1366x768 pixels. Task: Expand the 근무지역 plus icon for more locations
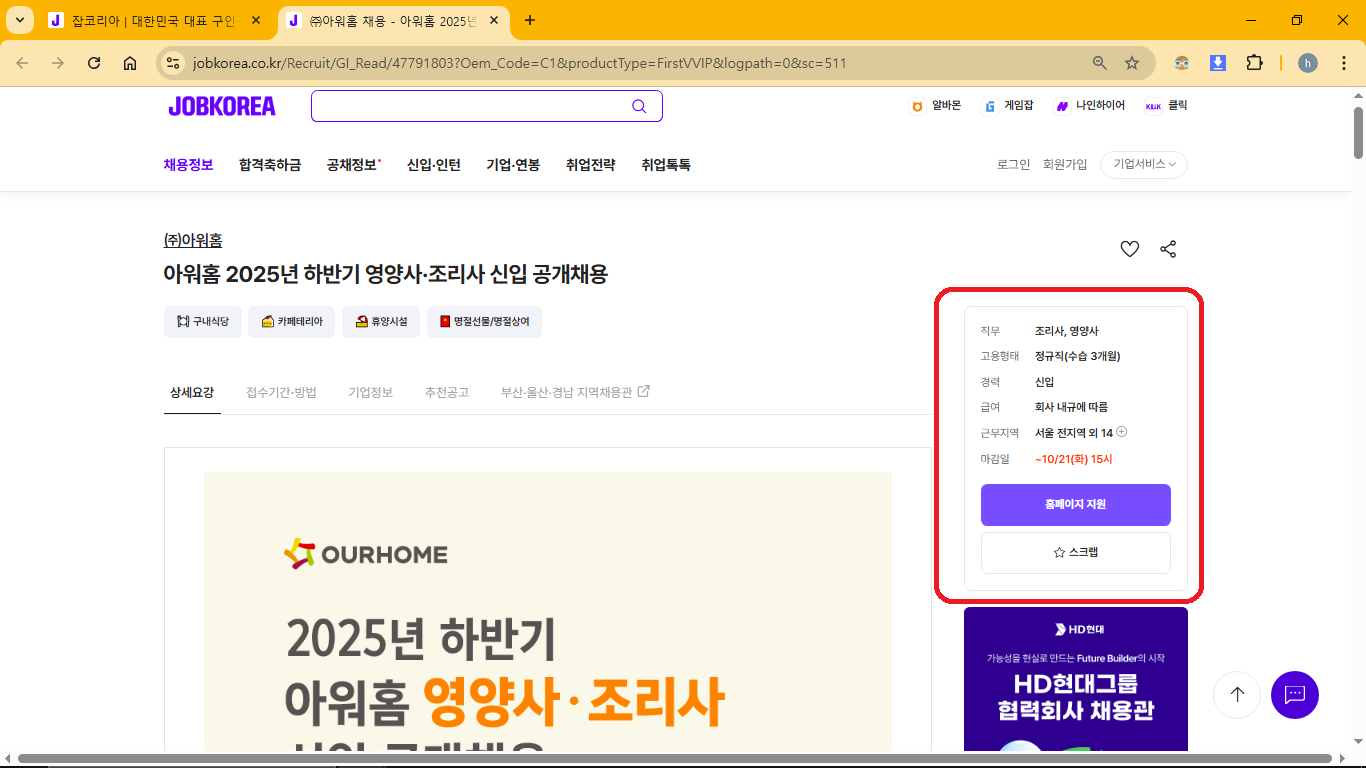[1122, 432]
